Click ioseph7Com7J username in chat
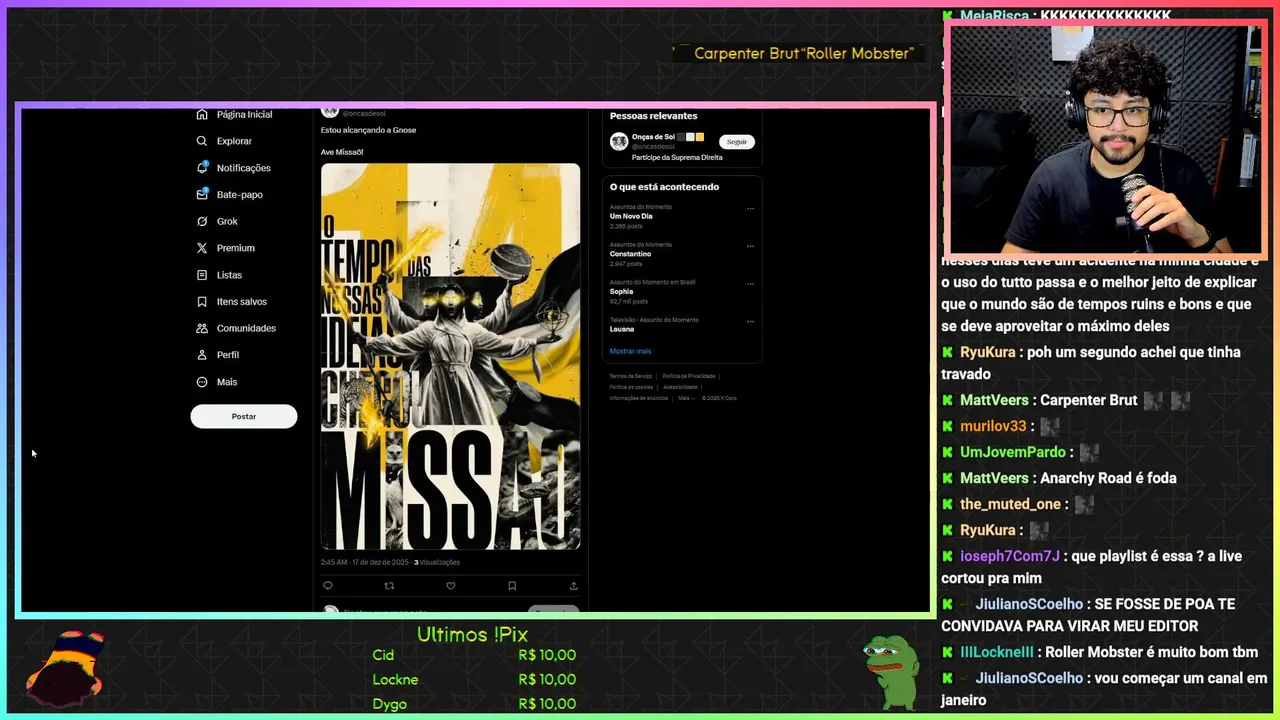 [1009, 556]
